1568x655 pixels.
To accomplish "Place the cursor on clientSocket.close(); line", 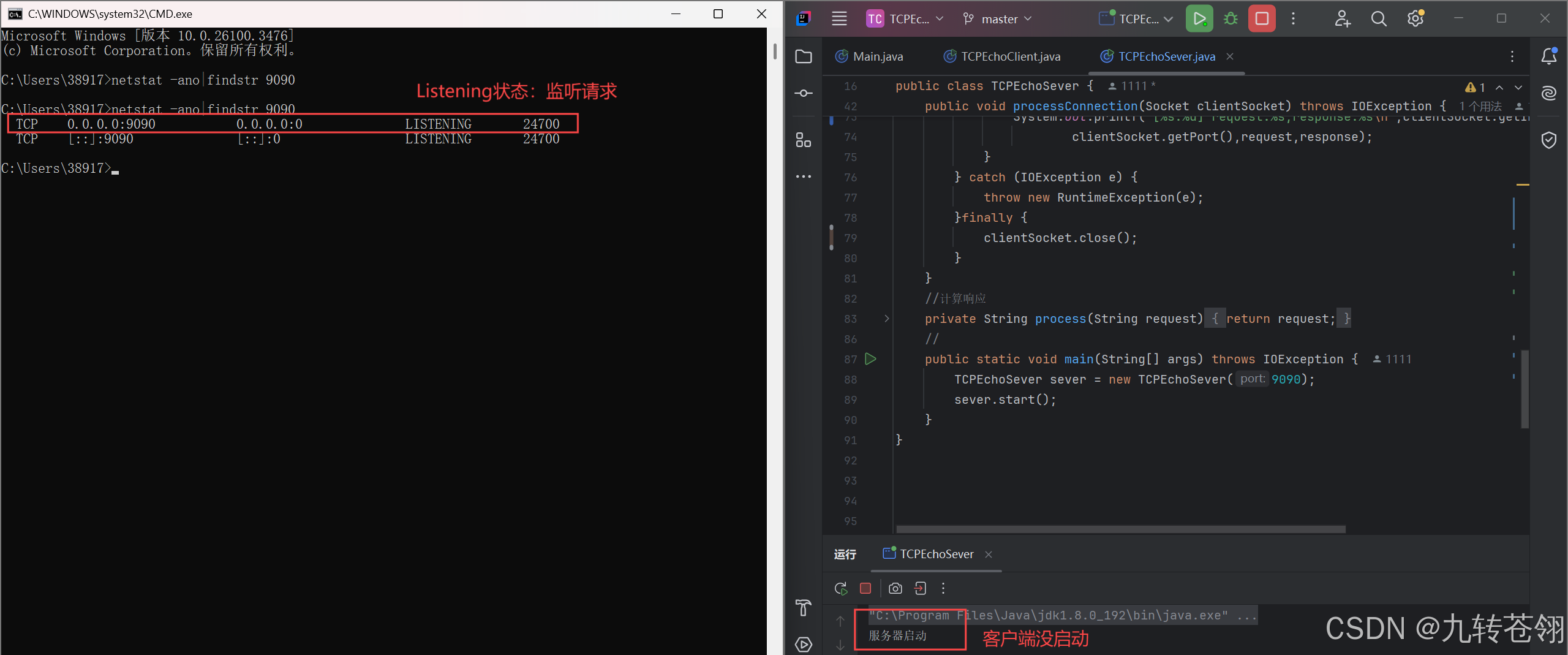I will click(1060, 238).
